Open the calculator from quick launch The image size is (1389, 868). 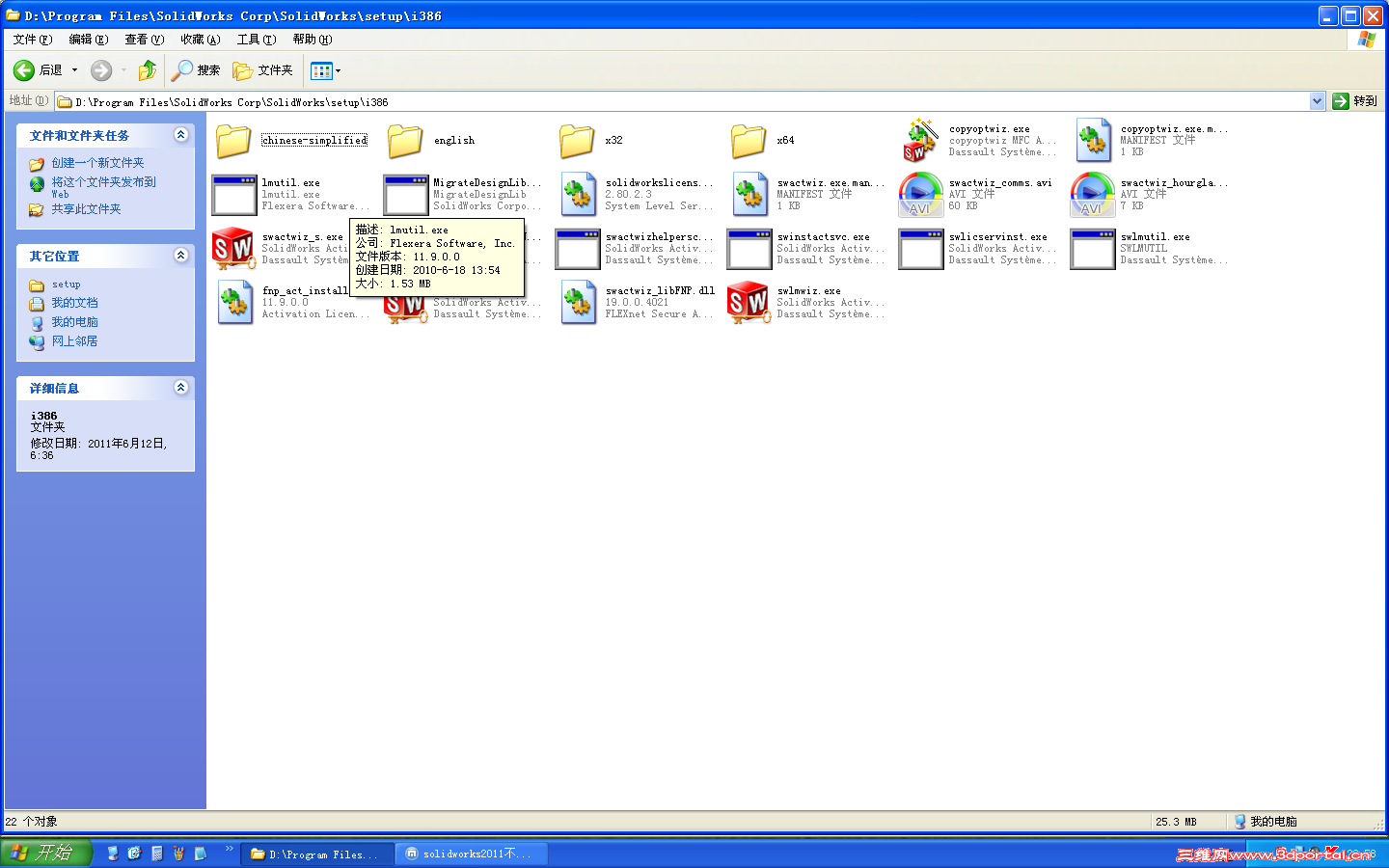pyautogui.click(x=156, y=854)
